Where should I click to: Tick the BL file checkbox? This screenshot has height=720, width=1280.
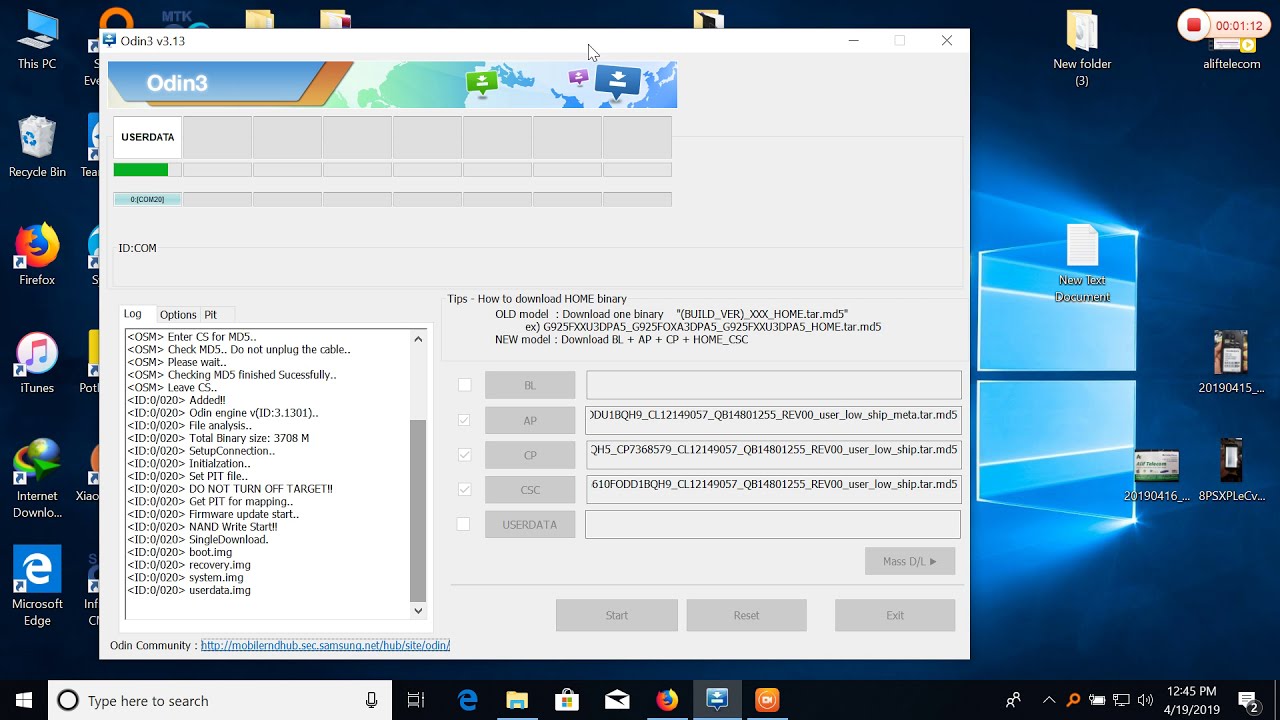tap(464, 385)
